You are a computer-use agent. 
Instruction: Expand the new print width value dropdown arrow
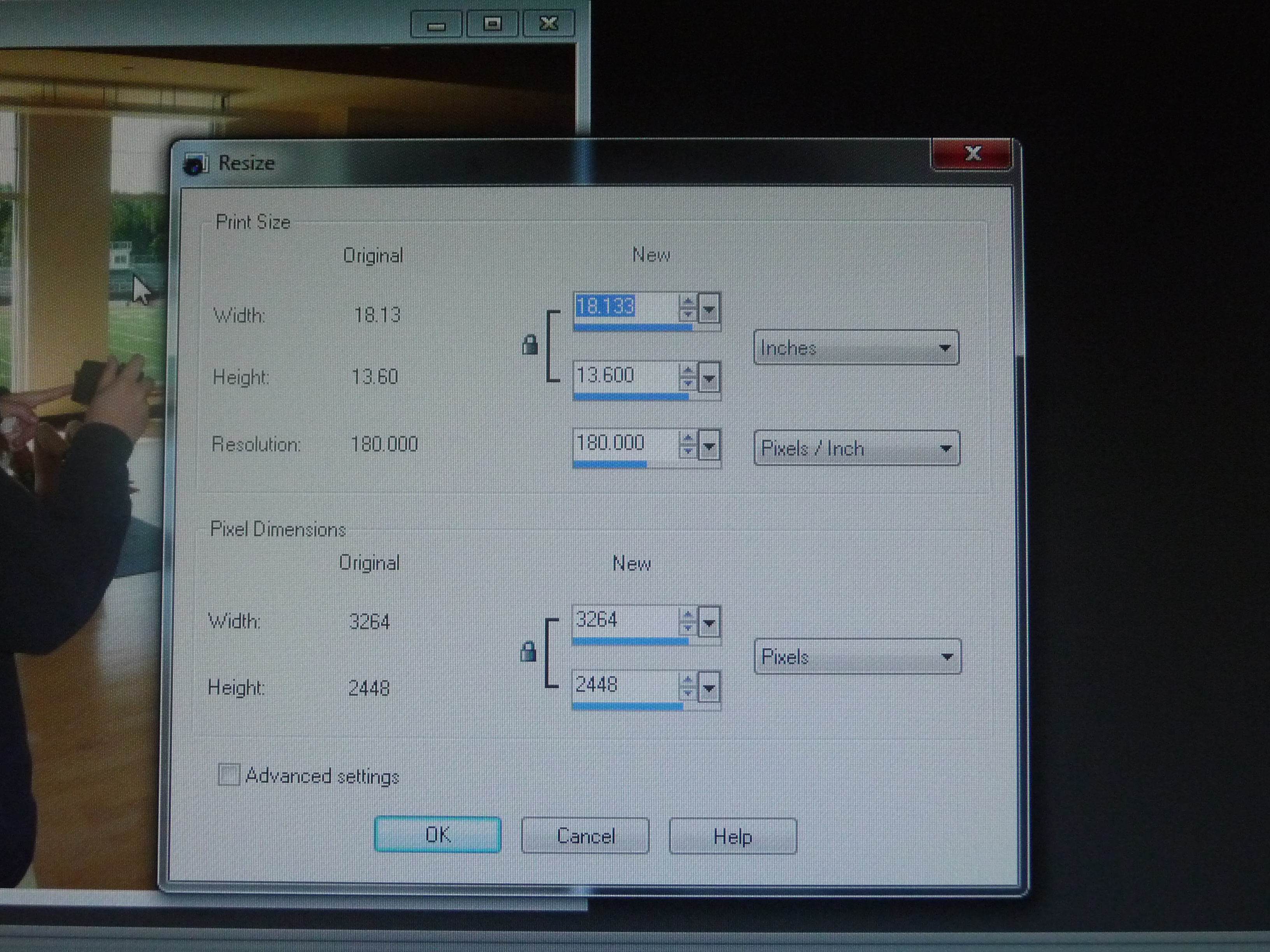pos(709,309)
